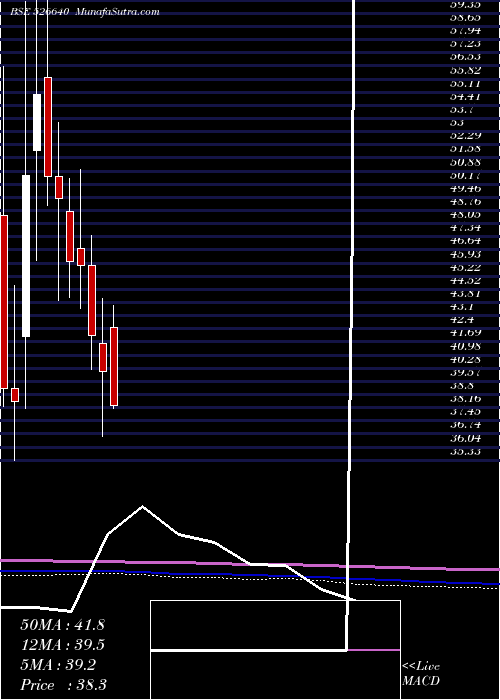The image size is (500, 700).
Task: Click the 55.82 price axis label
Action: [x=465, y=70]
